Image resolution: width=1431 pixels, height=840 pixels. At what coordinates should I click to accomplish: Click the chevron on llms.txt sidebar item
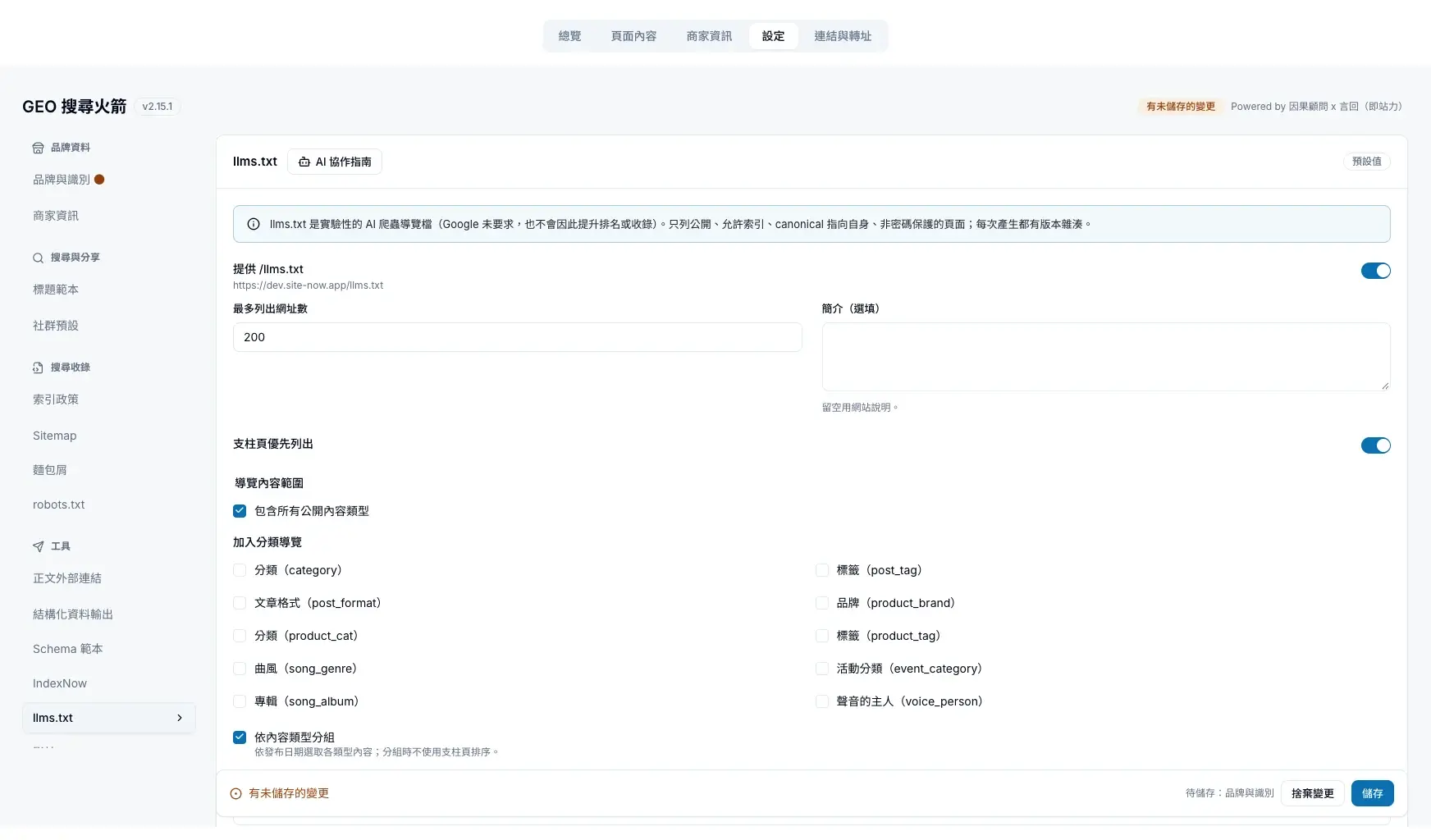point(180,718)
